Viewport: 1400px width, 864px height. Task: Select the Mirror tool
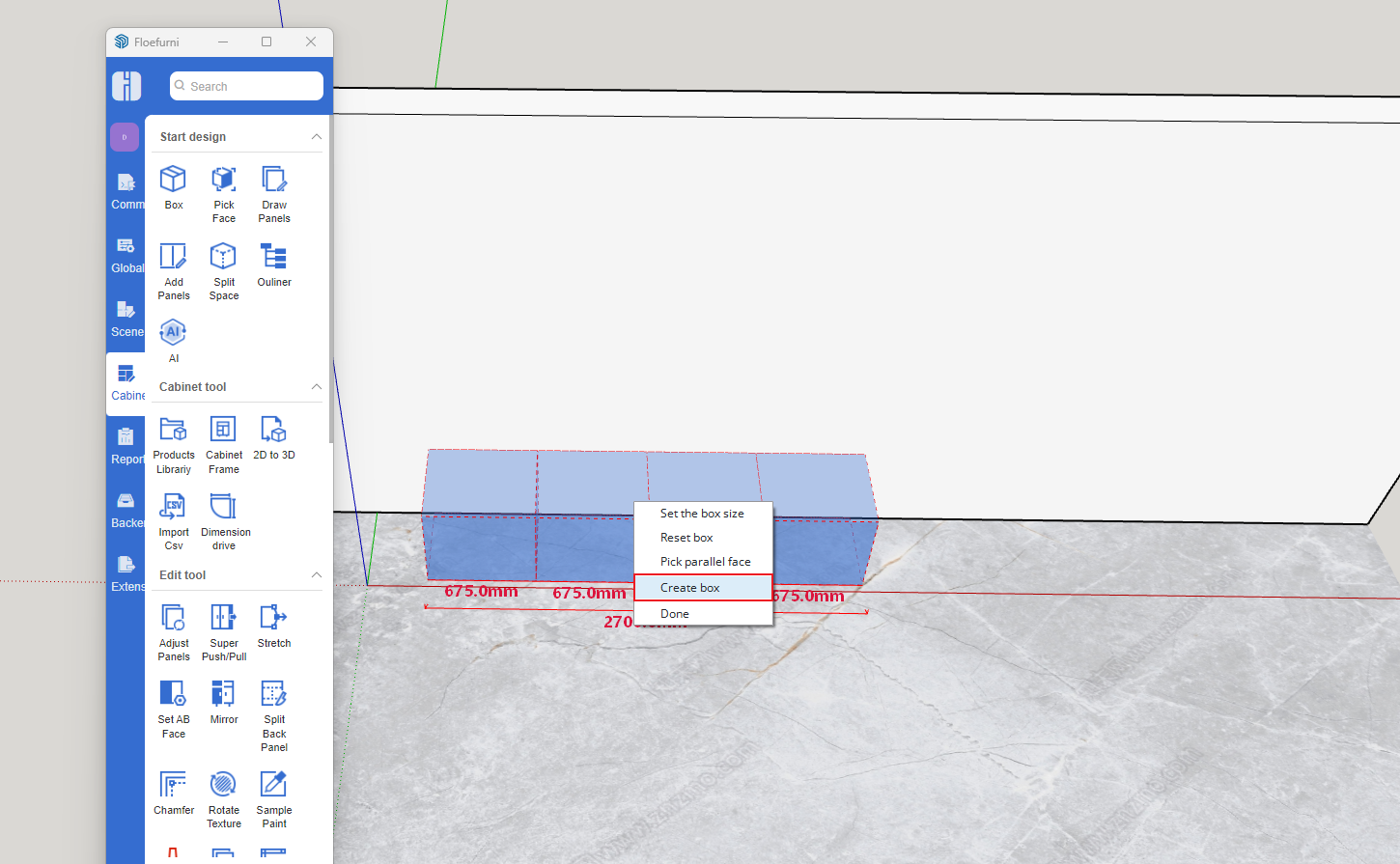224,694
